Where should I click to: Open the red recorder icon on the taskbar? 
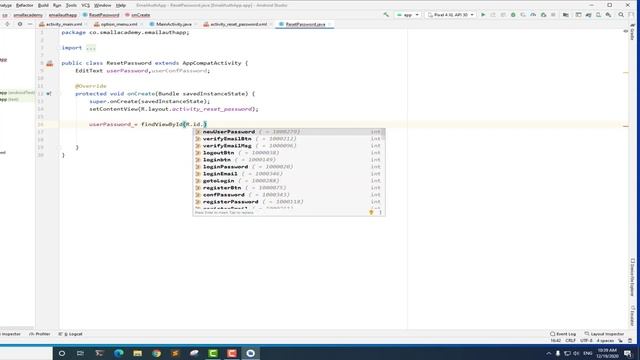[231, 353]
